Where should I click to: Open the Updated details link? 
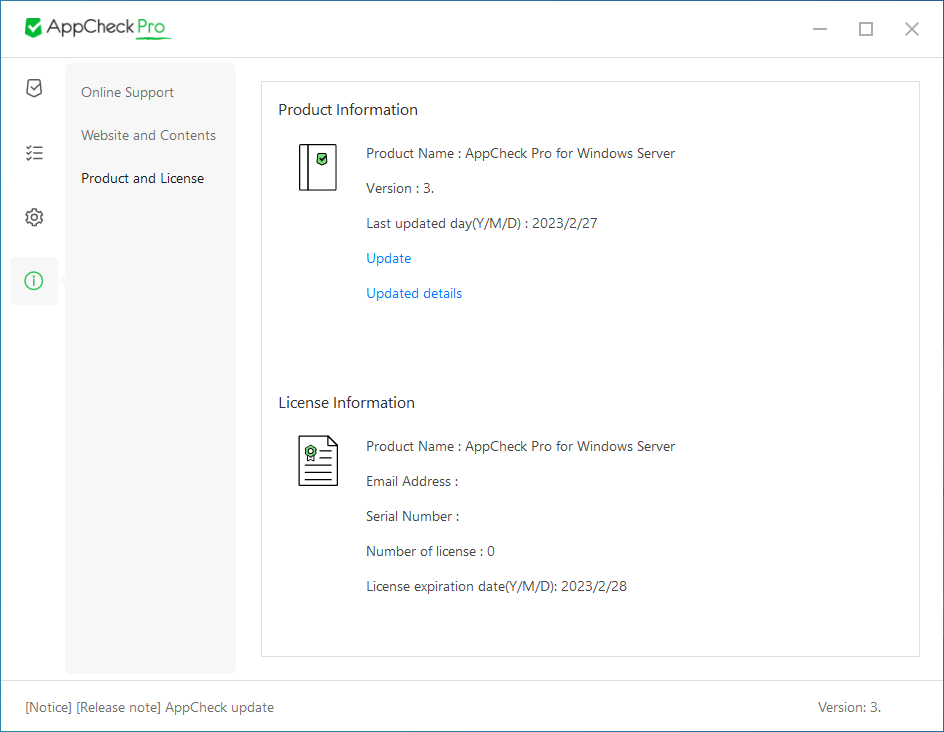414,293
